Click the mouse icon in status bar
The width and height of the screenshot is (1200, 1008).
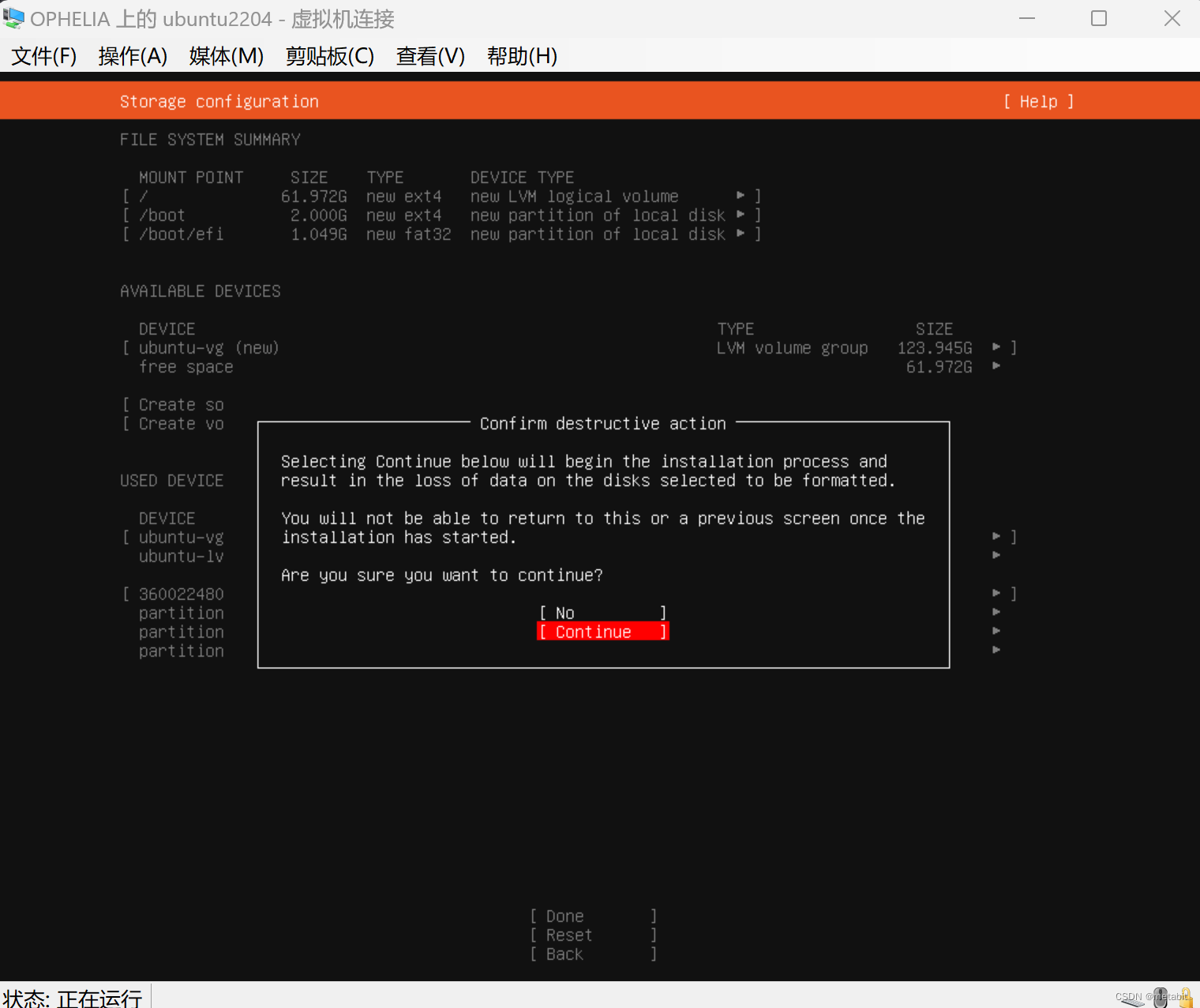(x=1161, y=998)
